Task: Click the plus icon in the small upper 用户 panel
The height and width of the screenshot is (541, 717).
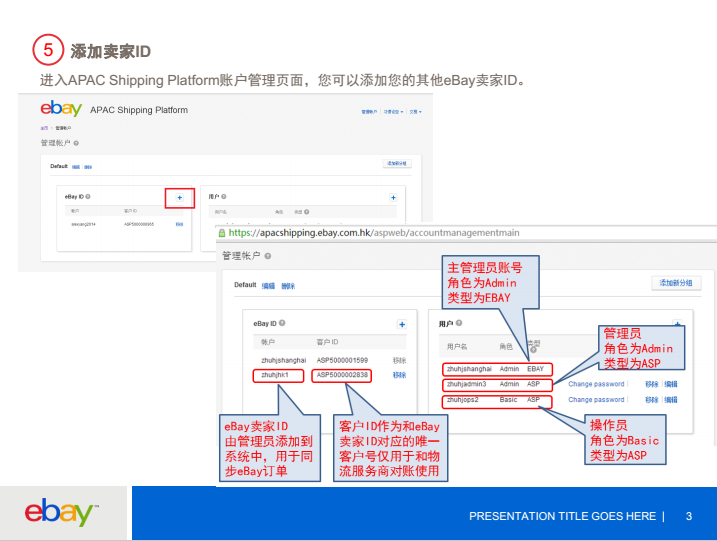Action: click(393, 198)
